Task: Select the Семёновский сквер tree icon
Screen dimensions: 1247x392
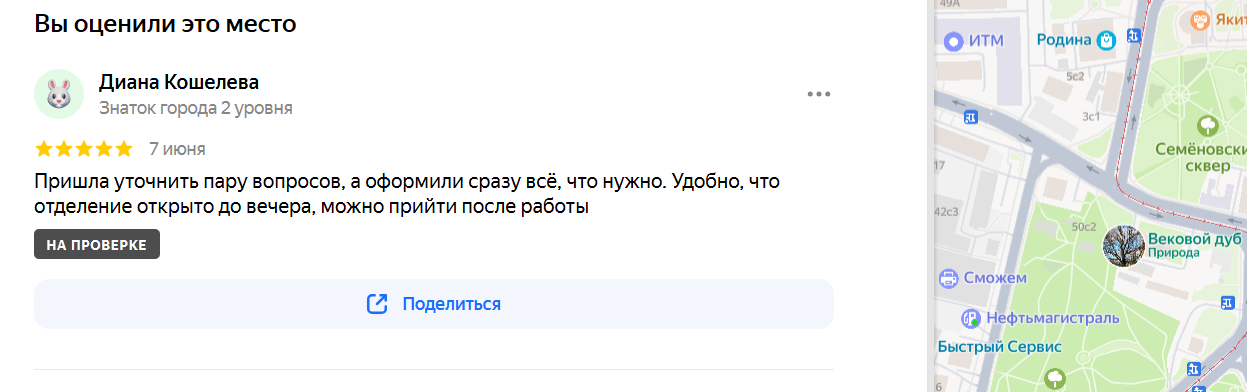Action: pos(1208,125)
